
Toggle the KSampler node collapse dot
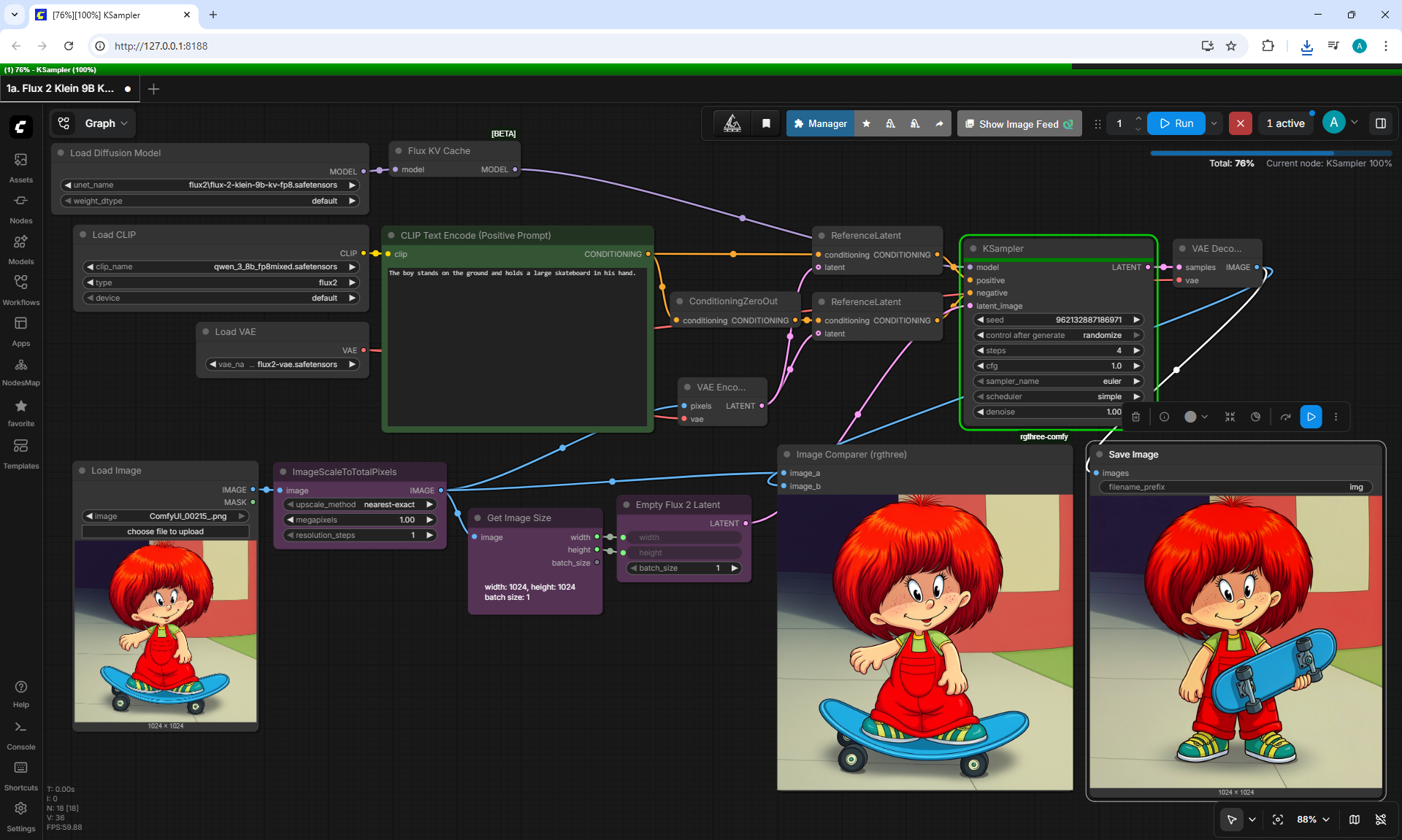point(973,249)
